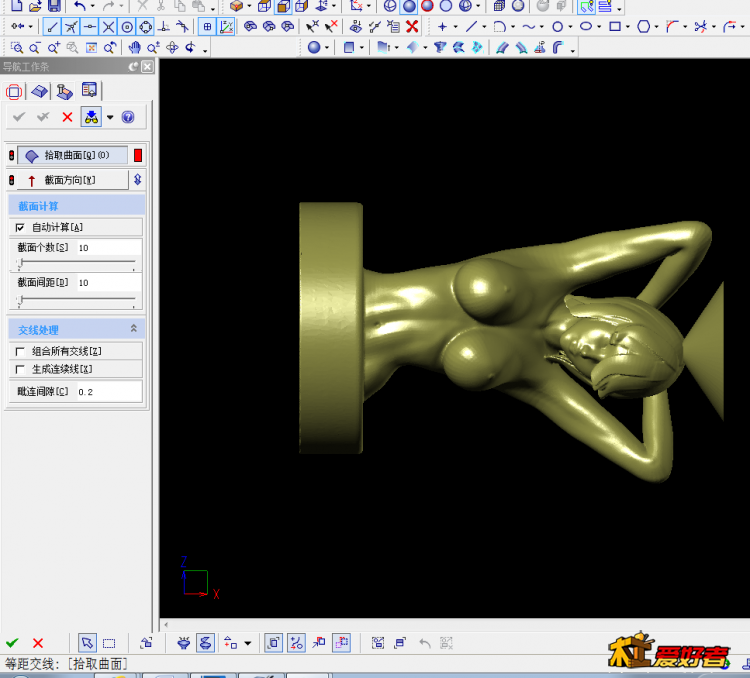Click the 拾取曲面 button
The width and height of the screenshot is (750, 678).
(x=72, y=155)
